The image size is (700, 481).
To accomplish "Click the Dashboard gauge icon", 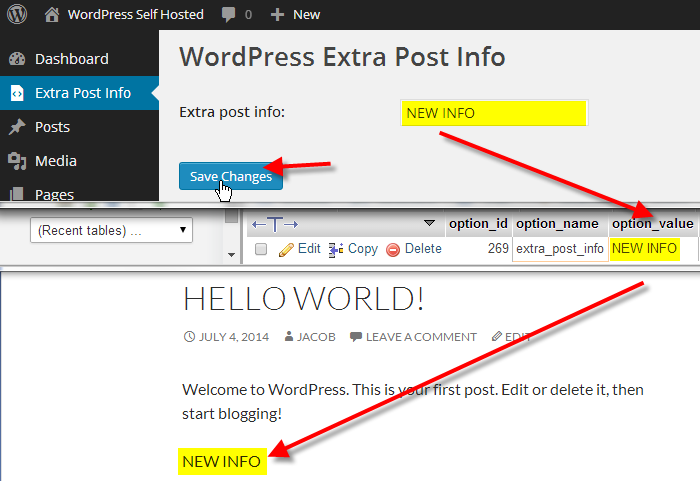I will [x=17, y=59].
